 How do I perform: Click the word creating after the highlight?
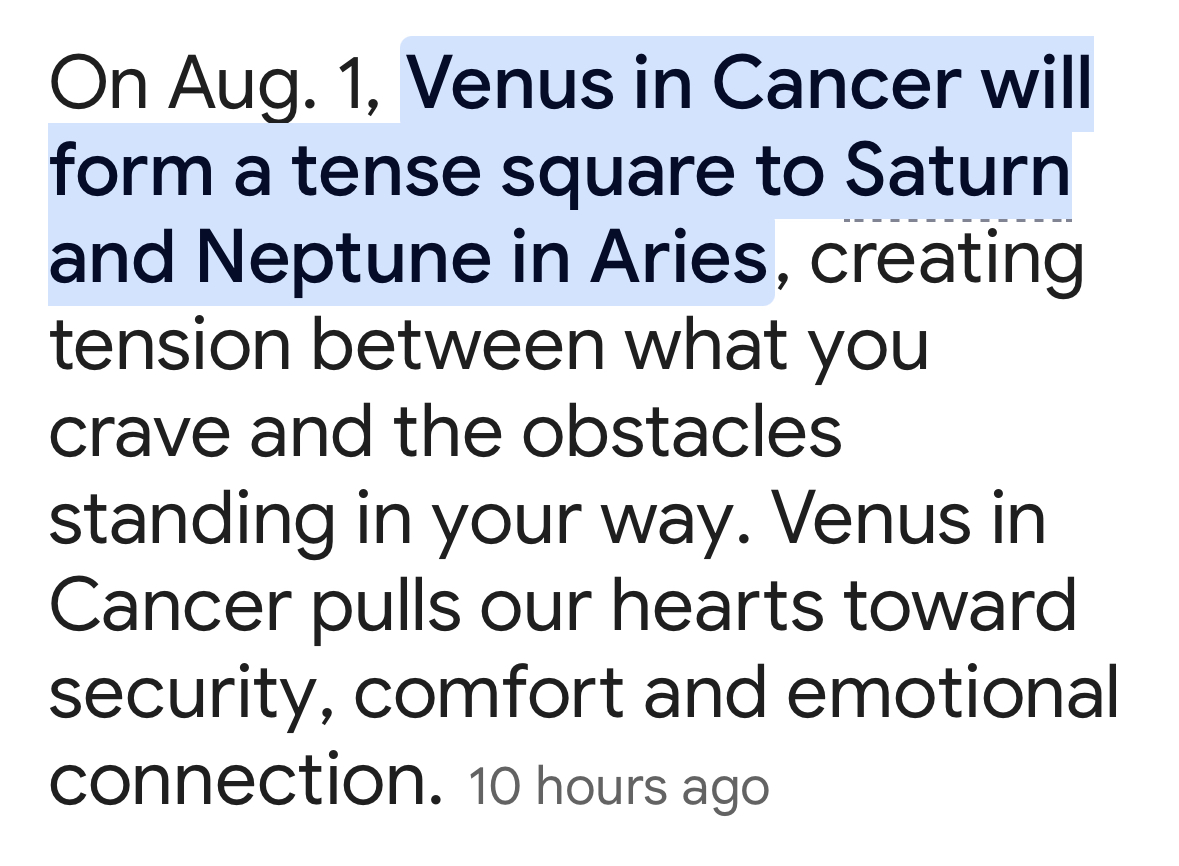tap(944, 259)
